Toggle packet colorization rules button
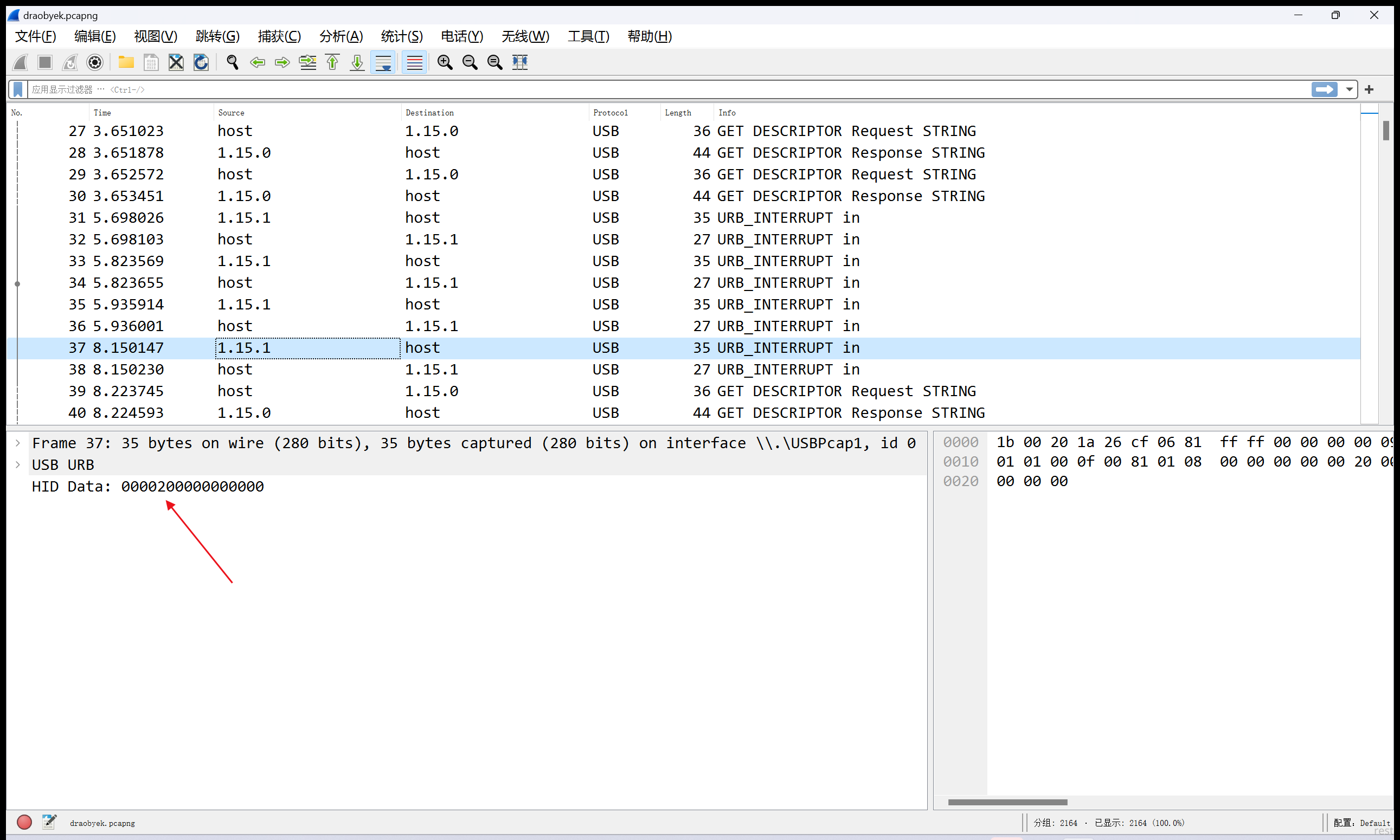Screen dimensions: 1400x840 click(414, 62)
